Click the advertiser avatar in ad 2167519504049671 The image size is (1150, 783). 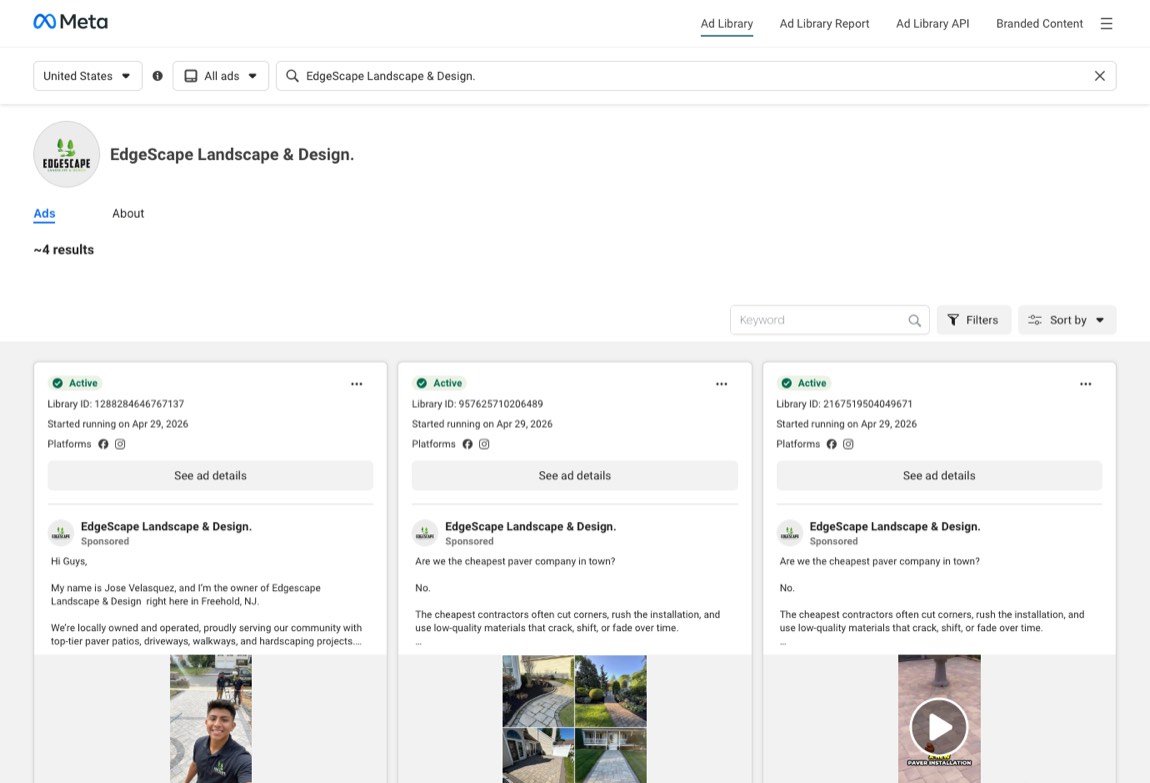790,533
